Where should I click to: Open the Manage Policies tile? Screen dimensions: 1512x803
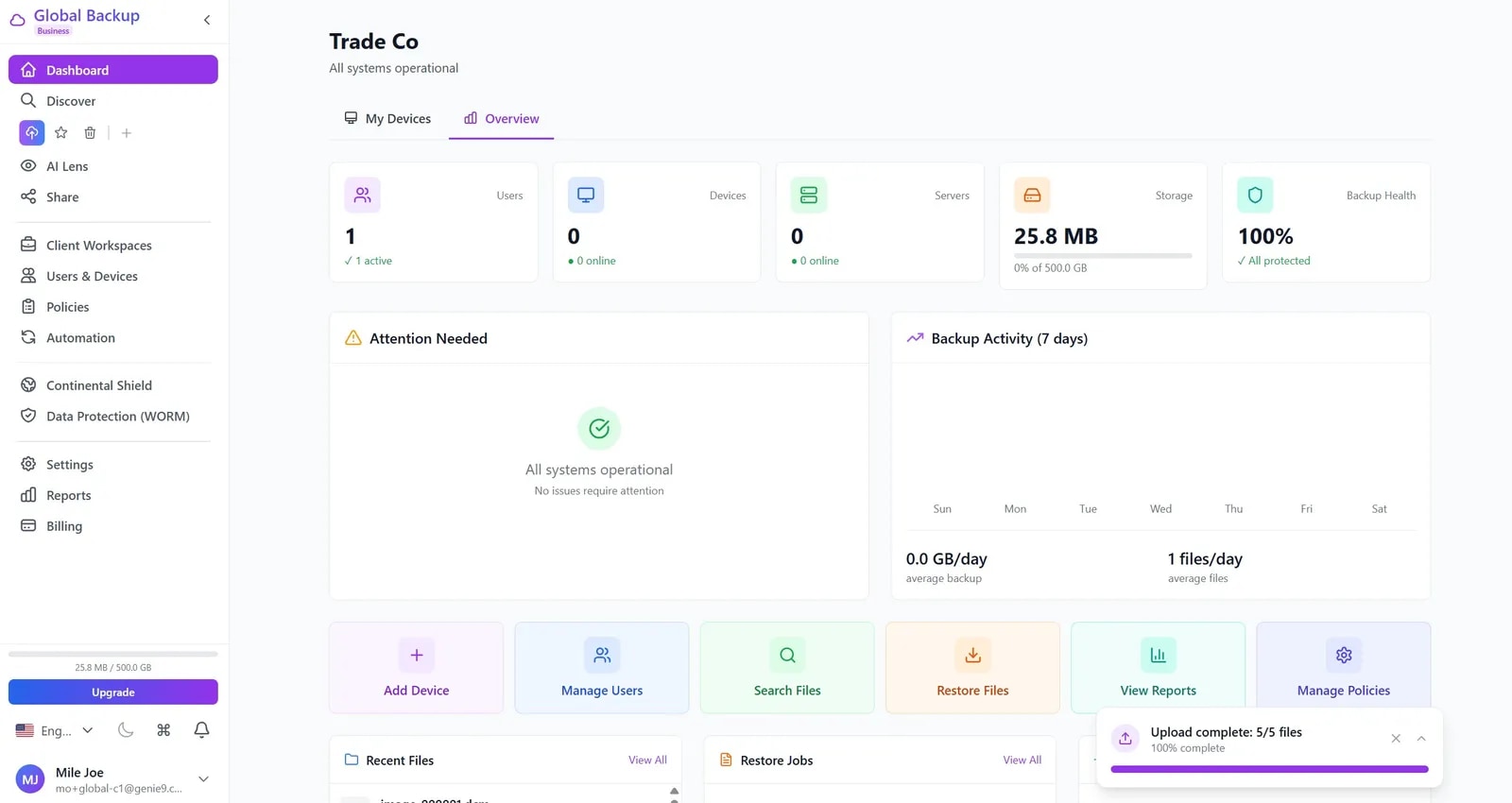click(x=1344, y=668)
